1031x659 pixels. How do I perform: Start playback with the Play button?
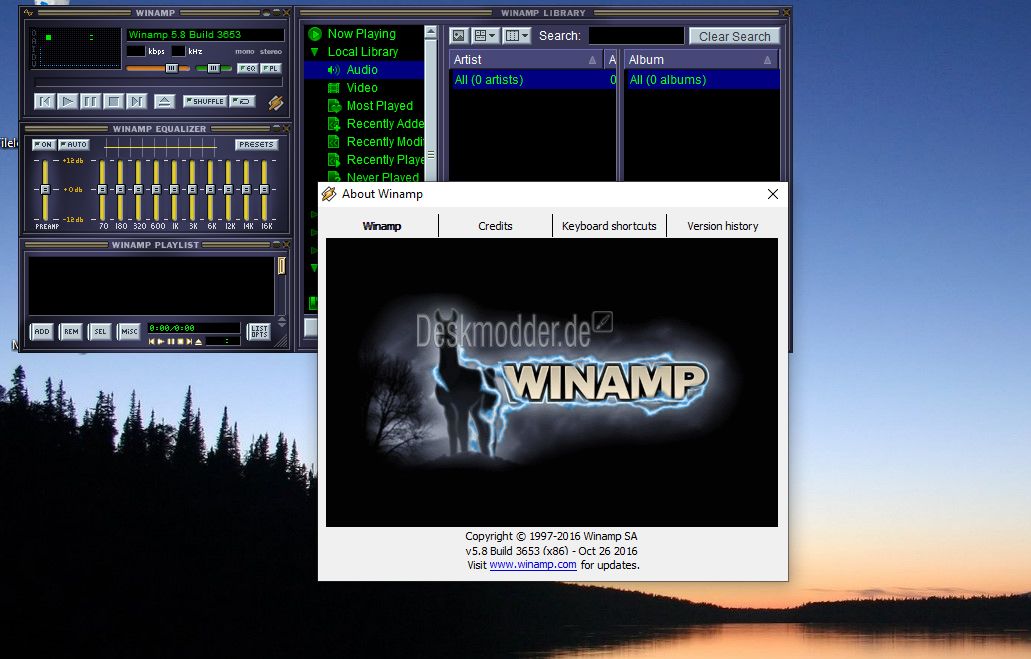[67, 101]
